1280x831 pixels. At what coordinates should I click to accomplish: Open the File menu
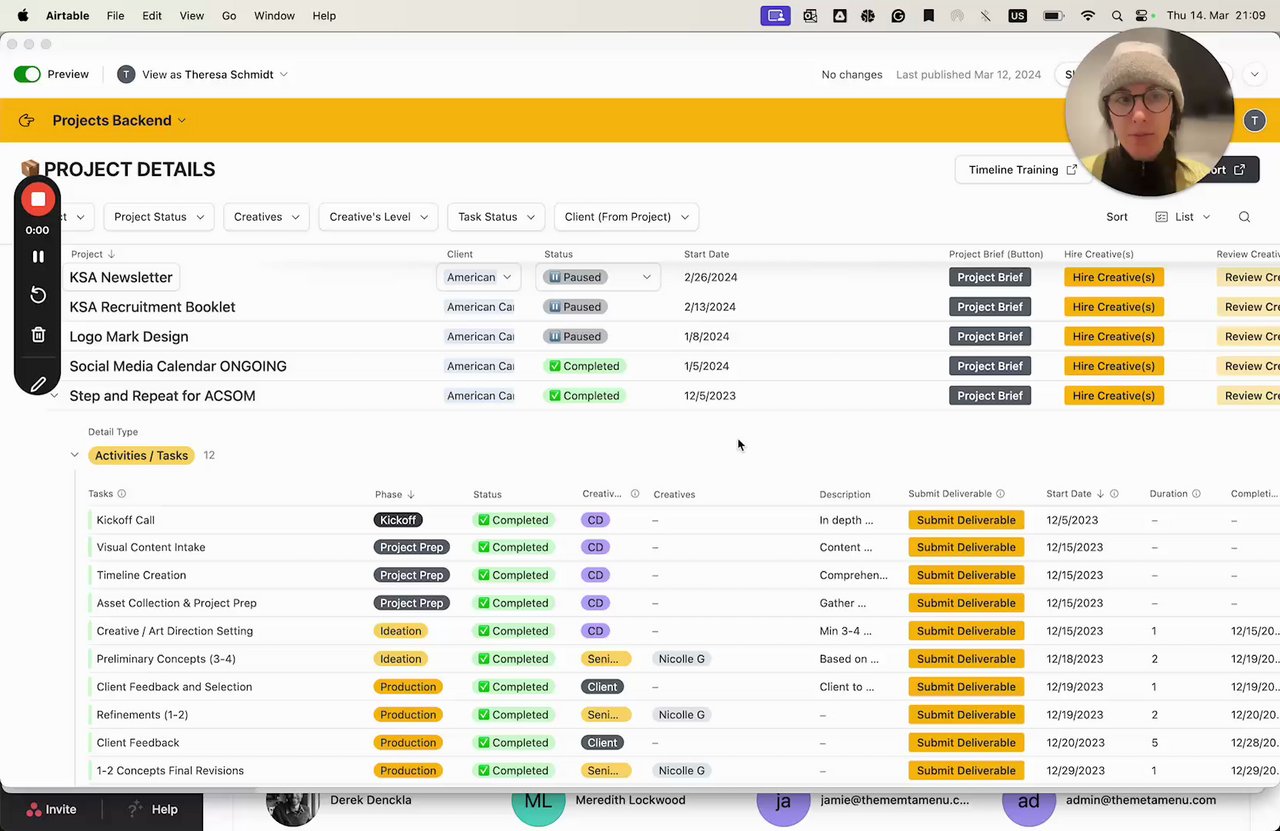[116, 16]
